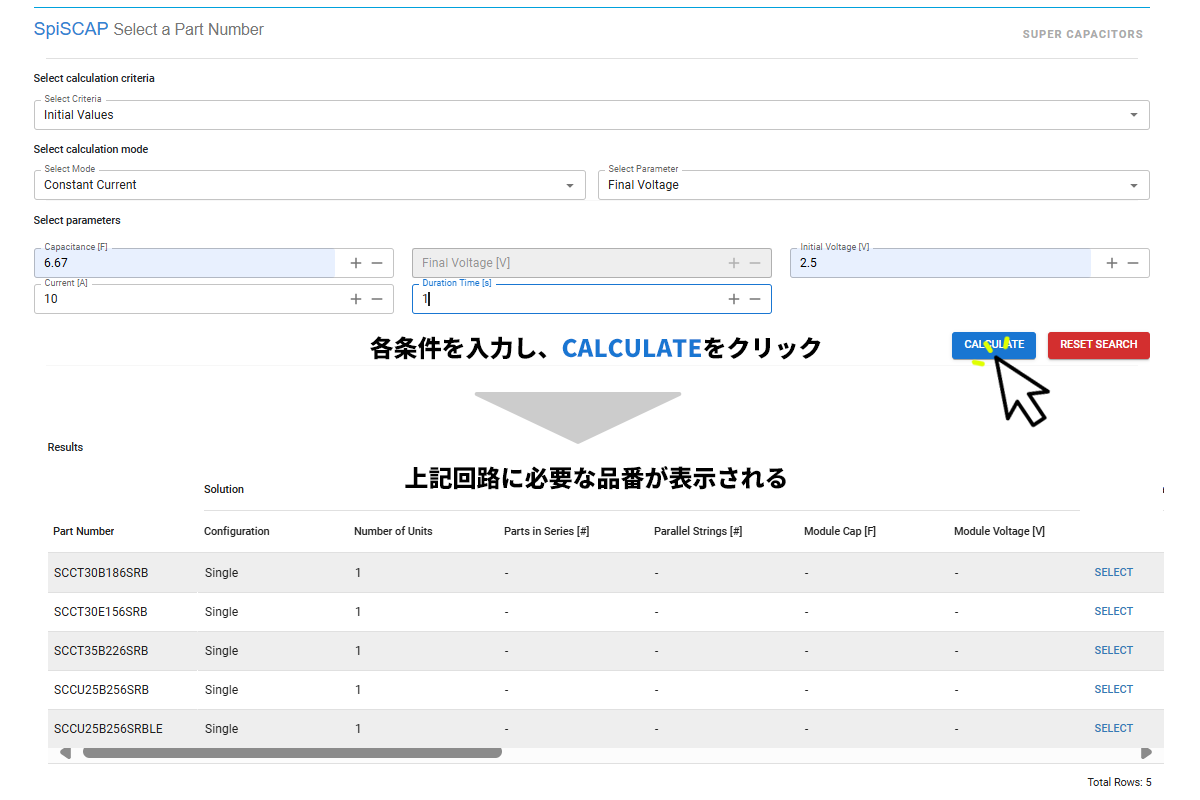This screenshot has width=1200, height=800.
Task: Increase Initial Voltage with plus icon
Action: click(x=1112, y=263)
